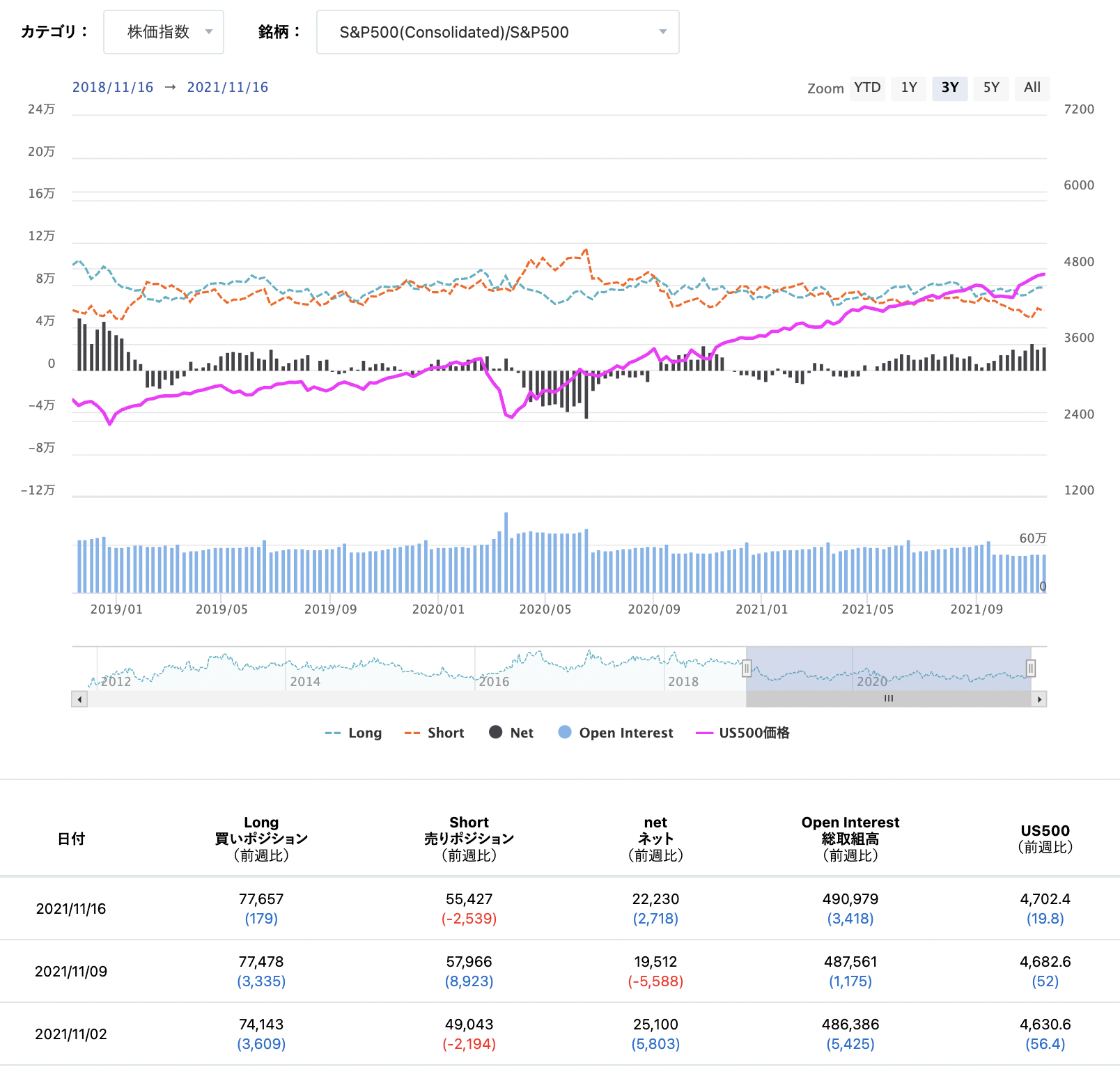Click the Short value 57,966
1120x1074 pixels.
pyautogui.click(x=469, y=962)
